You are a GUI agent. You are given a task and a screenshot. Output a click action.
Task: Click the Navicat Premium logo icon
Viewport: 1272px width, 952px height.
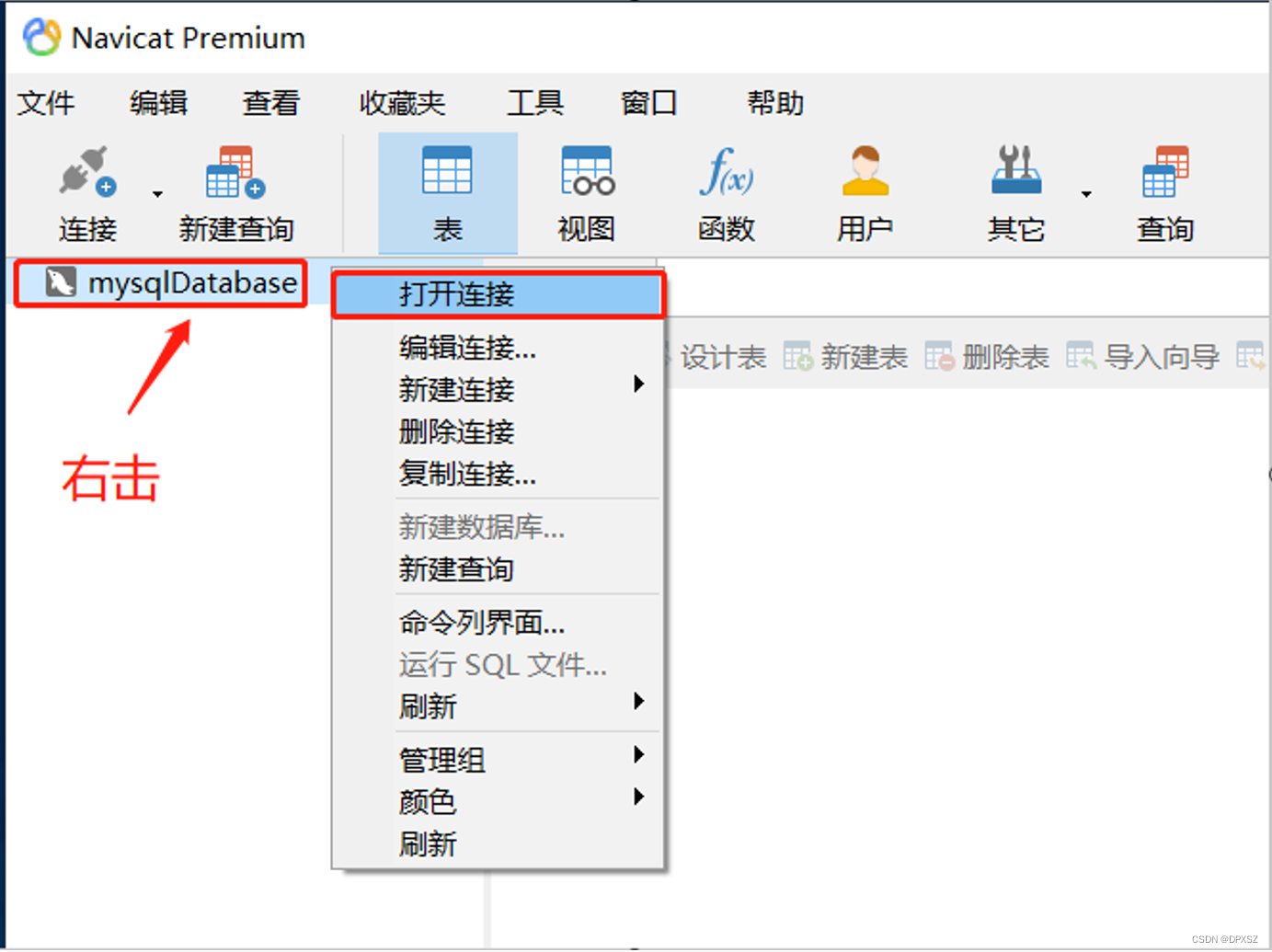(41, 38)
